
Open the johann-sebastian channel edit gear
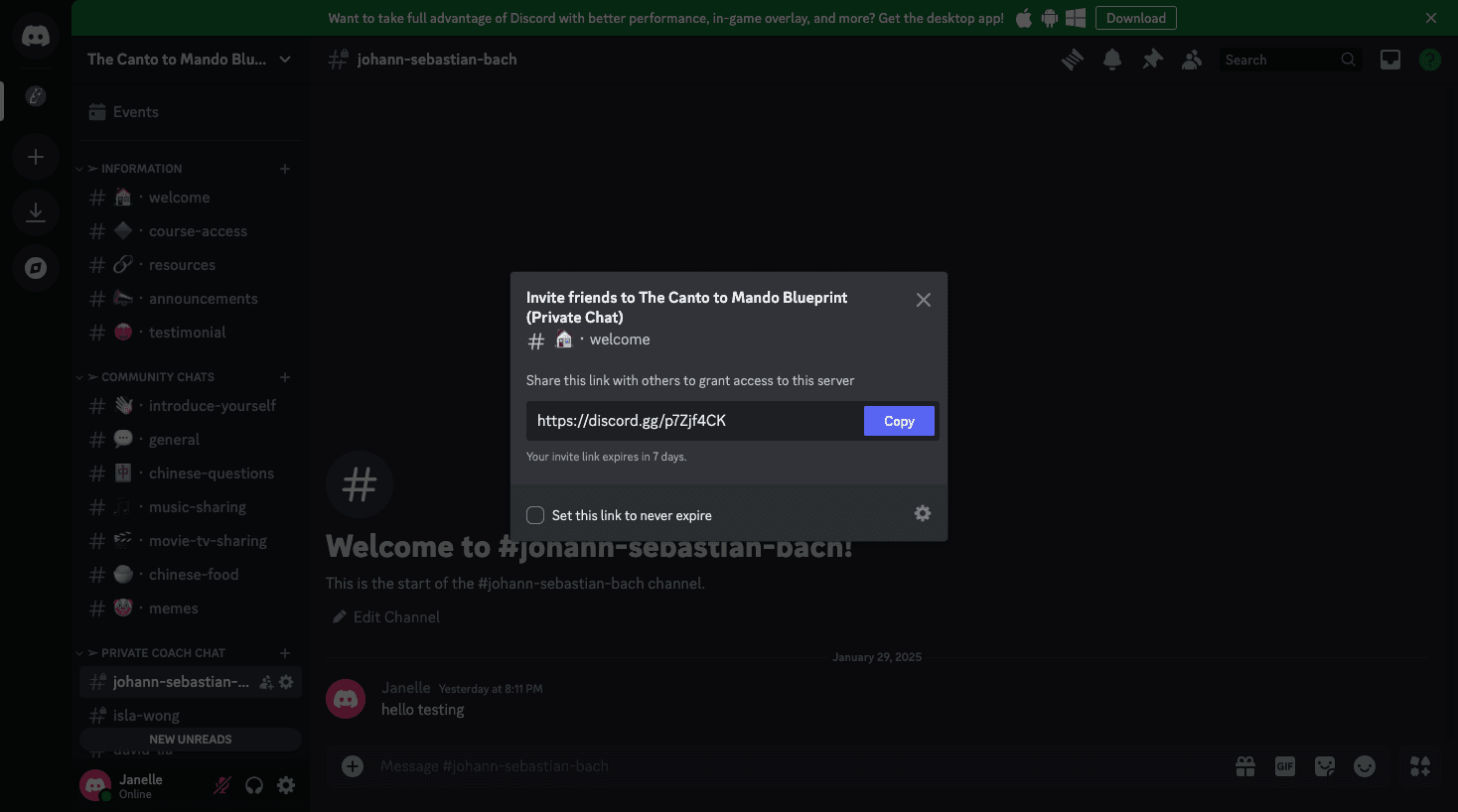point(286,682)
